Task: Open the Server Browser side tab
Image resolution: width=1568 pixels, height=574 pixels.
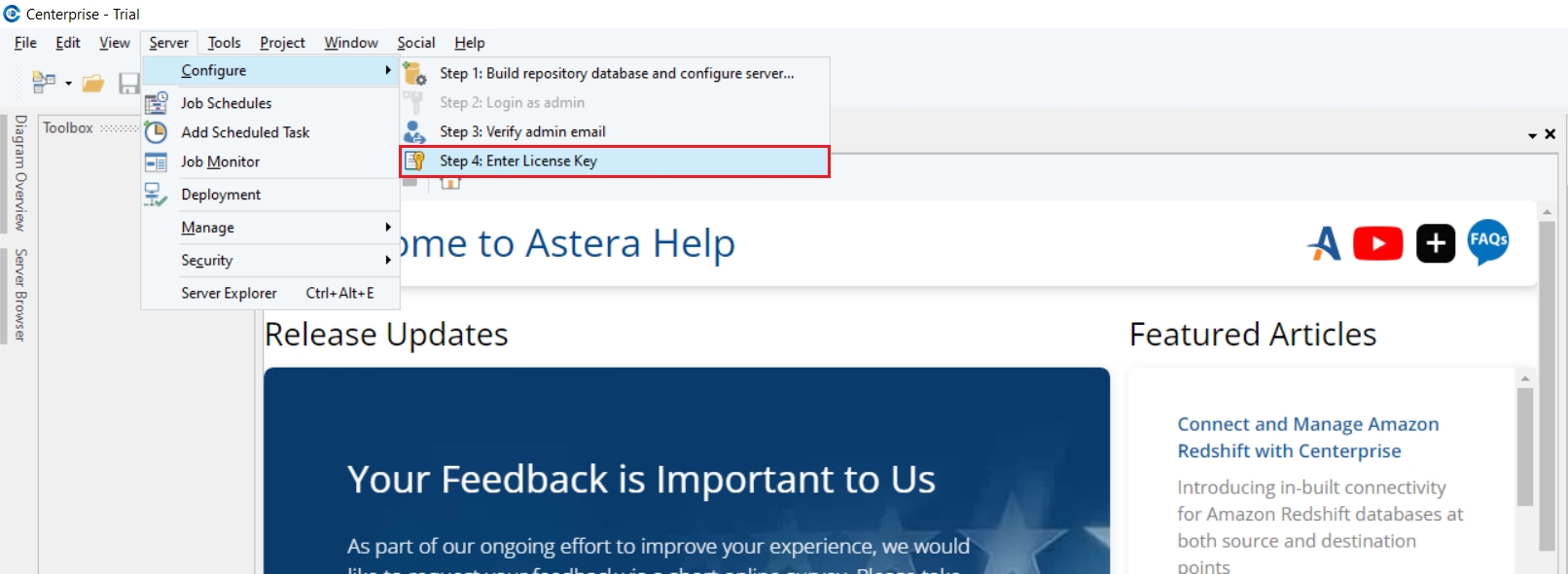Action: click(x=20, y=295)
